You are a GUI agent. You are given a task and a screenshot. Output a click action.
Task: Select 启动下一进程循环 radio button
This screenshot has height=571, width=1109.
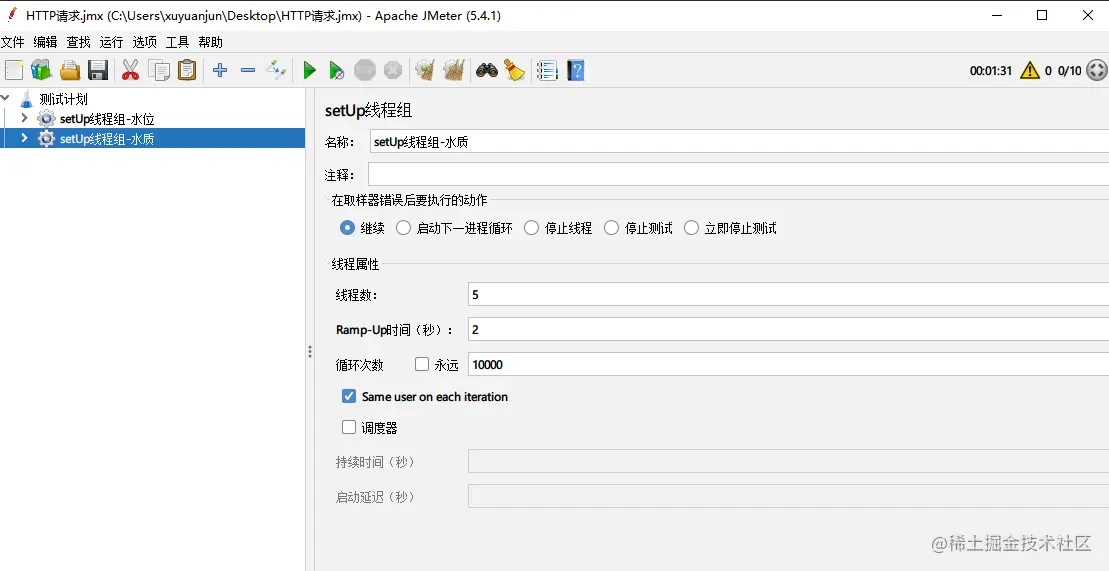[403, 228]
